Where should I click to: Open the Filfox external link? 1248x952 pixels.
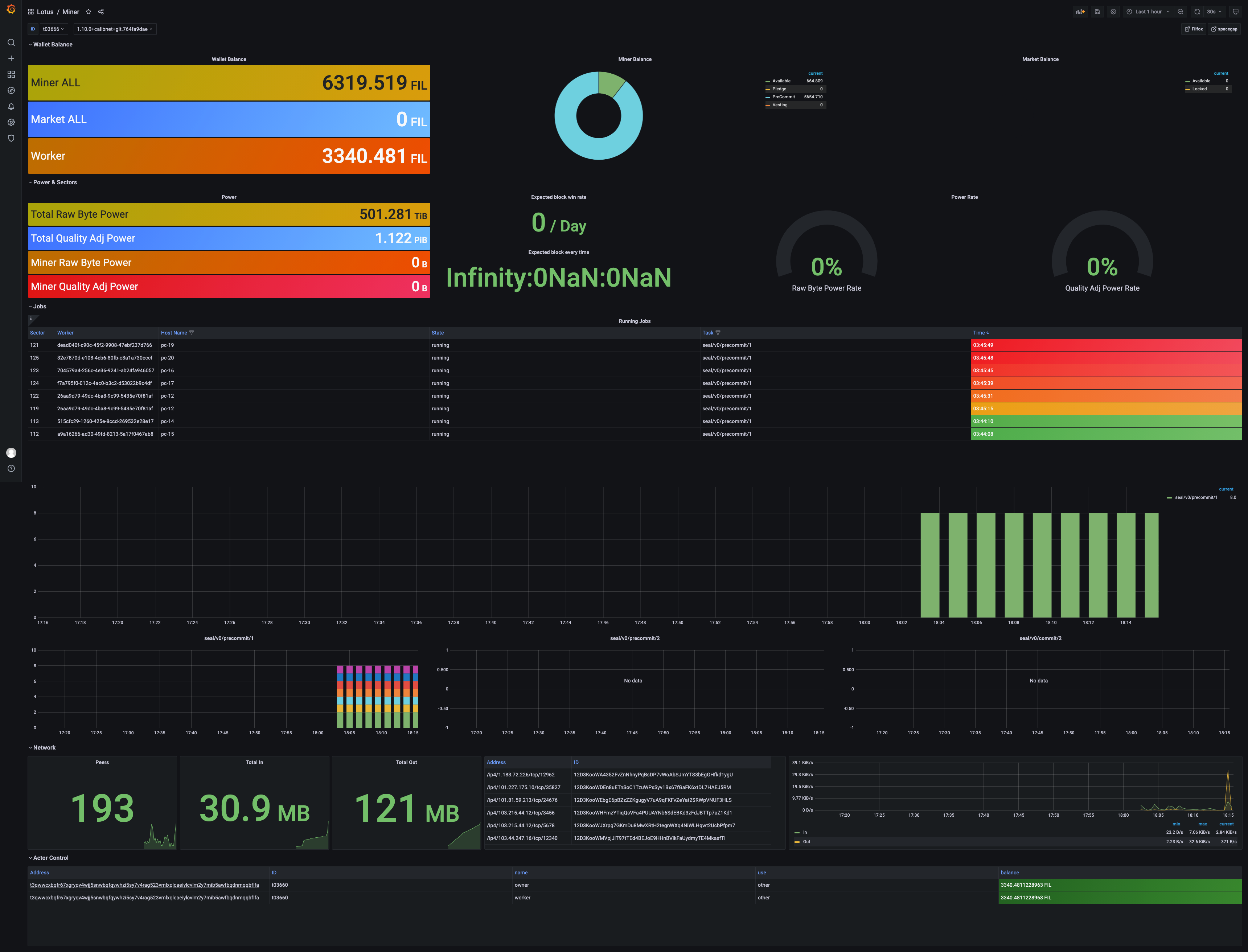[1194, 29]
